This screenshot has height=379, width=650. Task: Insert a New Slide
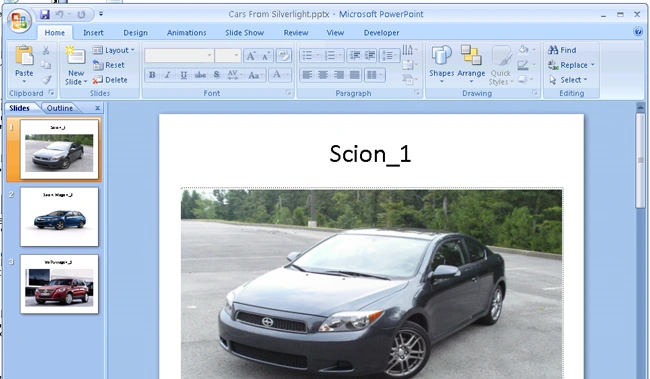[76, 65]
